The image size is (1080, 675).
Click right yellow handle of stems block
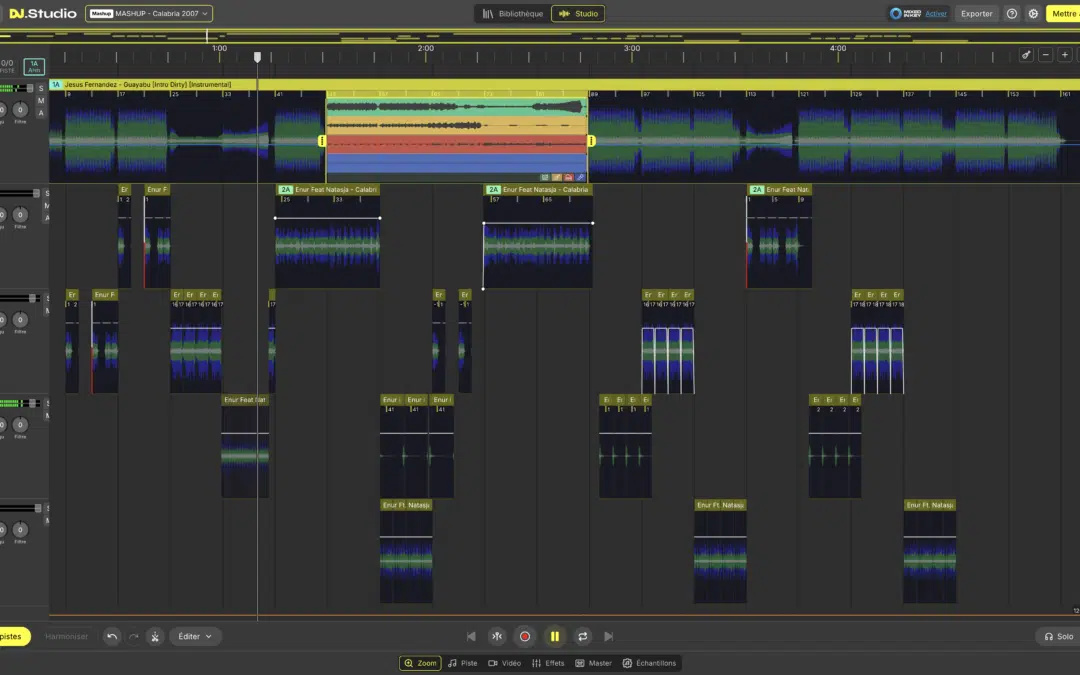pos(591,141)
